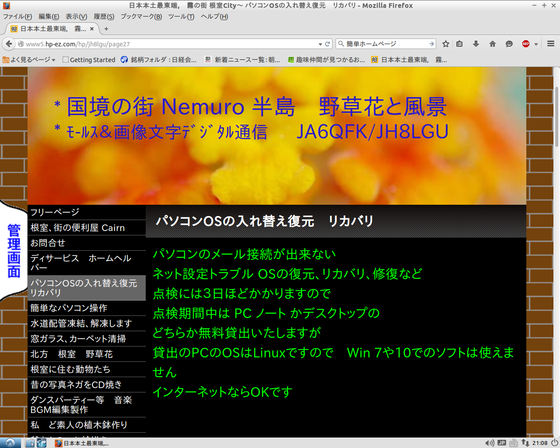
Task: Open the 日本本土最東端 bookmark in bookmarks bar
Action: [x=410, y=60]
